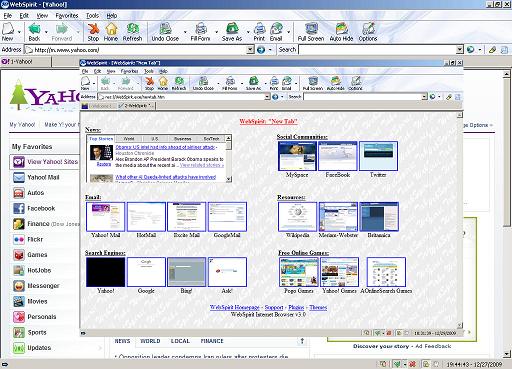Viewport: 512px width, 369px height.
Task: Open the Favorites menu in outer window
Action: click(67, 16)
